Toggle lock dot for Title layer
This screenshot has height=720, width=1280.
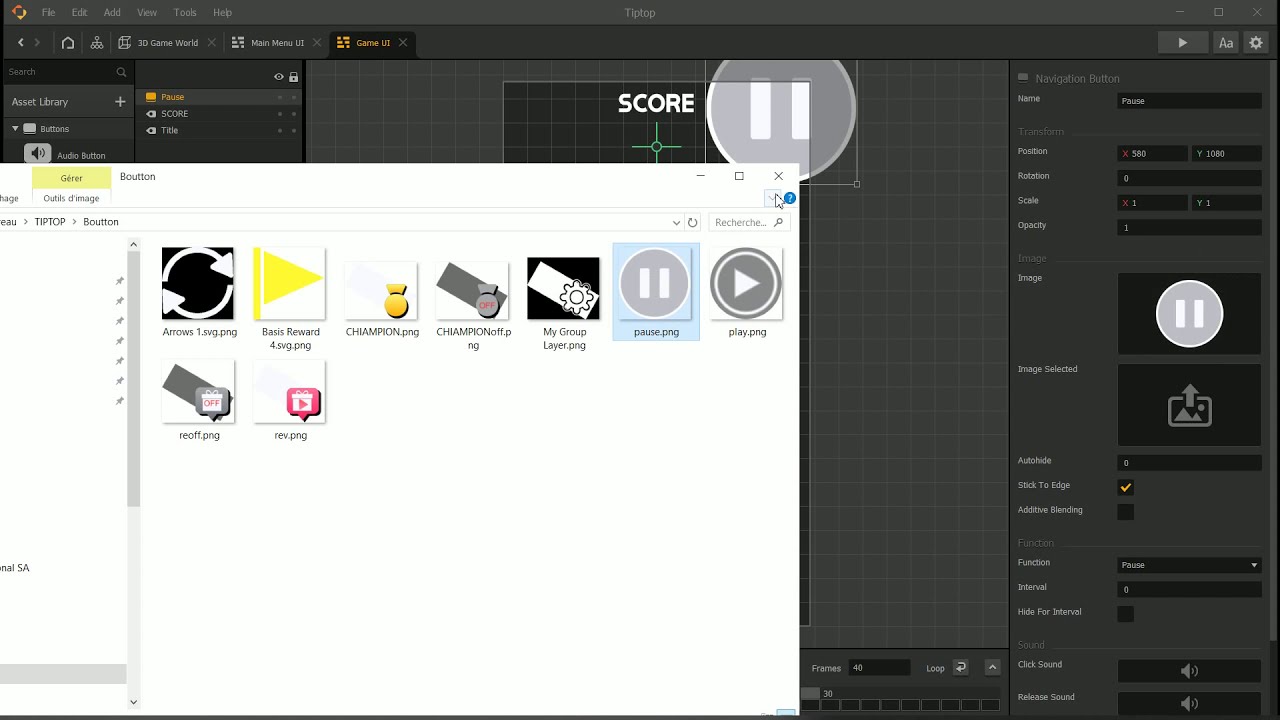[294, 130]
